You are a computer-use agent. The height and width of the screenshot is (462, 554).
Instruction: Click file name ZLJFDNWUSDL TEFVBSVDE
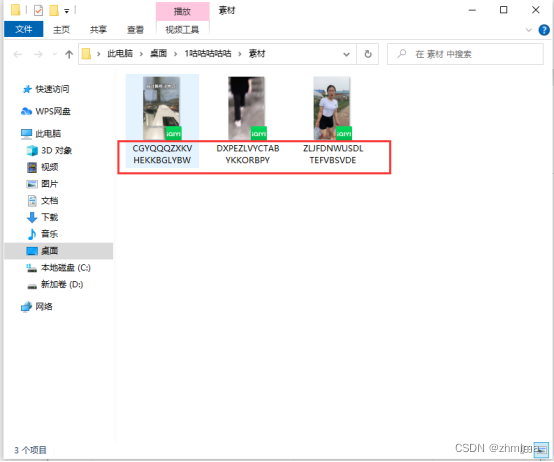point(333,154)
